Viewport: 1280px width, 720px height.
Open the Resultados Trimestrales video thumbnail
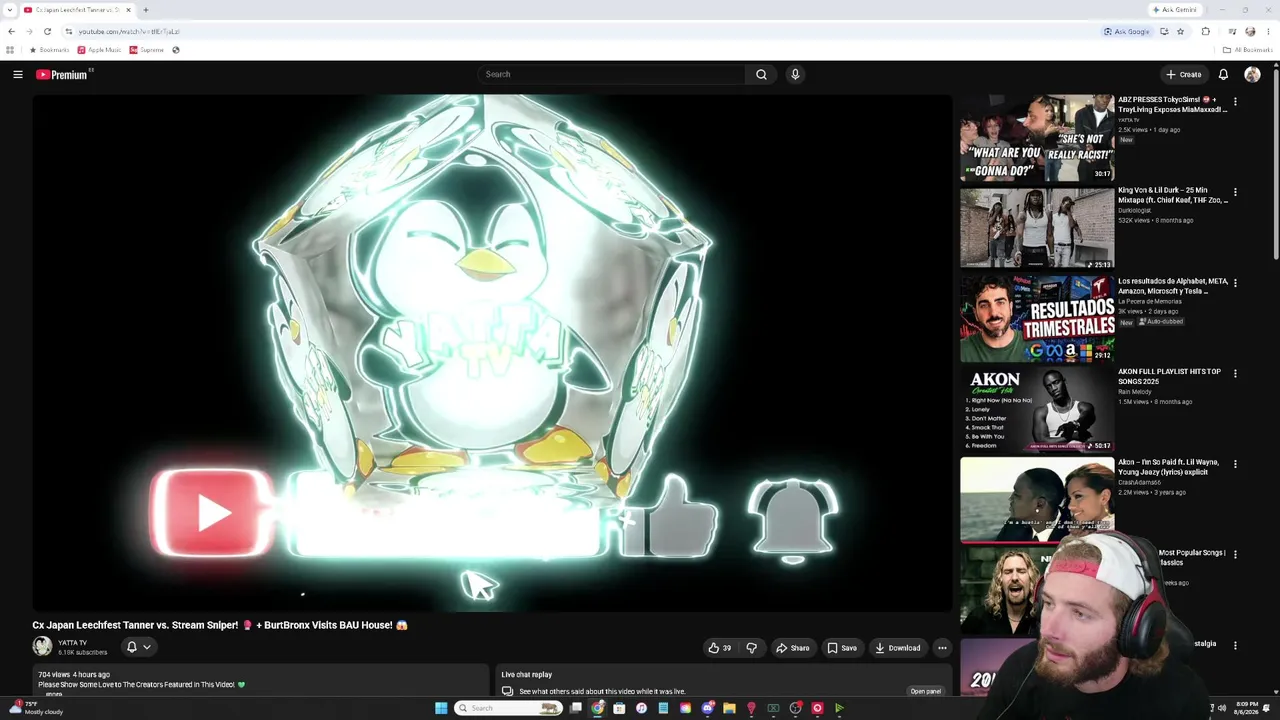coord(1037,319)
